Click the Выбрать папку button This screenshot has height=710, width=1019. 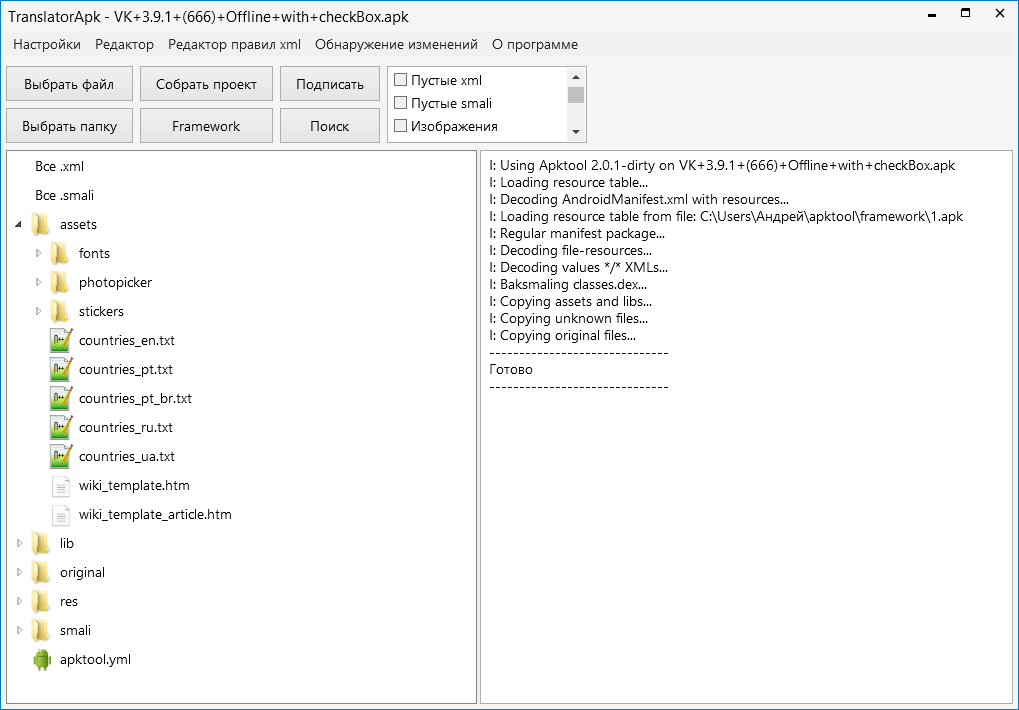click(x=69, y=125)
